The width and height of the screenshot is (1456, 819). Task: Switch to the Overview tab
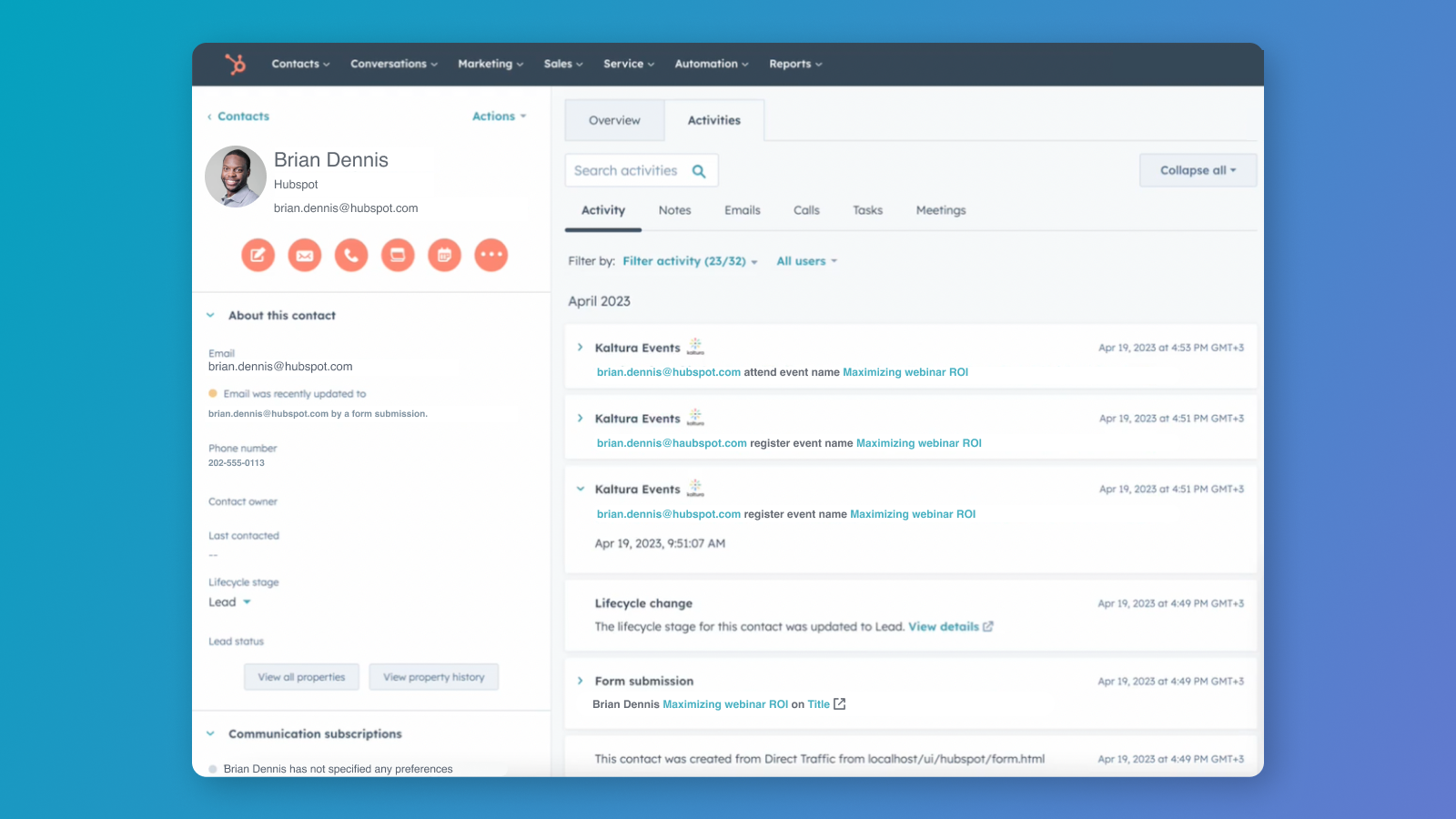614,120
